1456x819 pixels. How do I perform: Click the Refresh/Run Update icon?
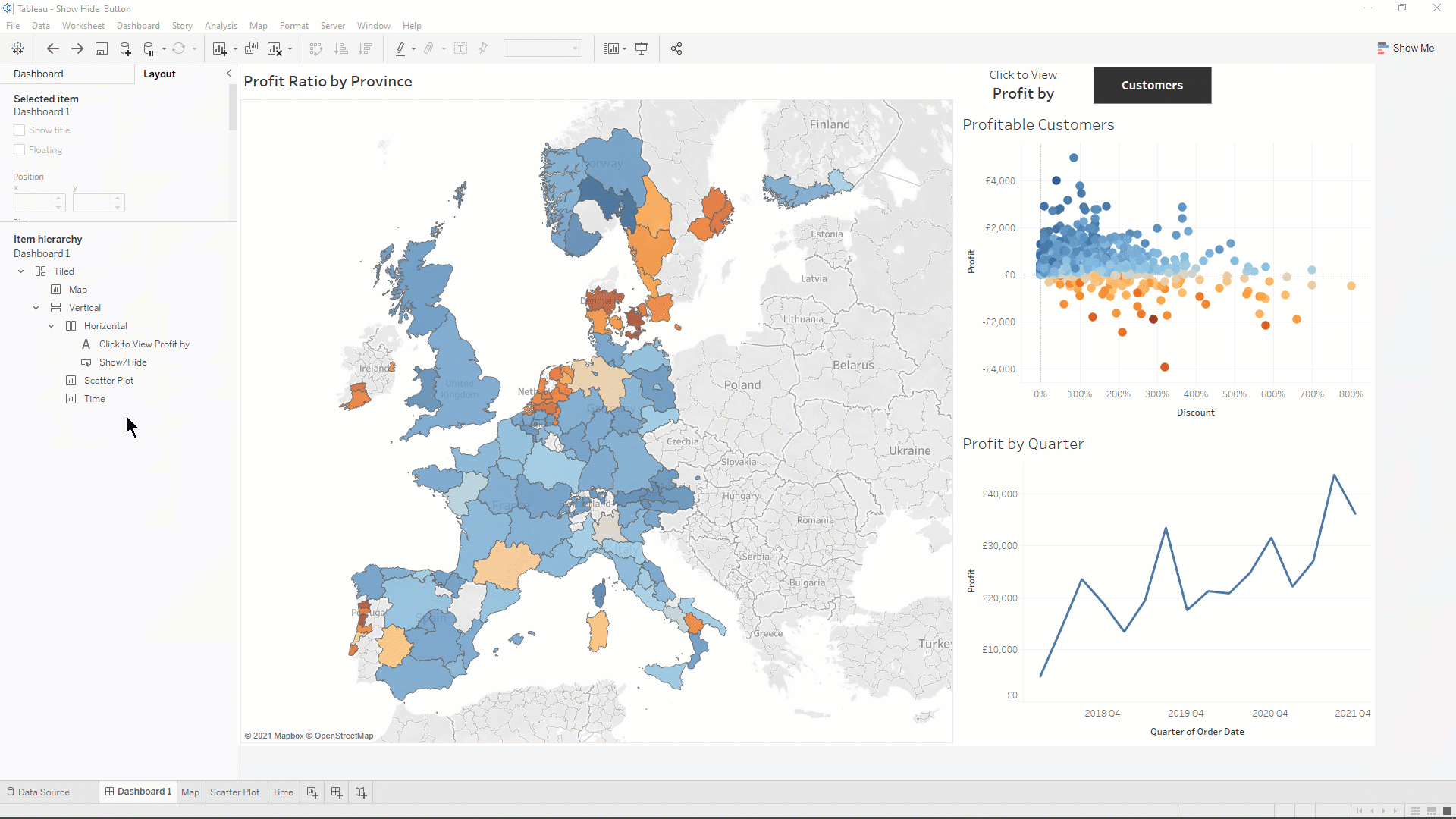[x=179, y=49]
